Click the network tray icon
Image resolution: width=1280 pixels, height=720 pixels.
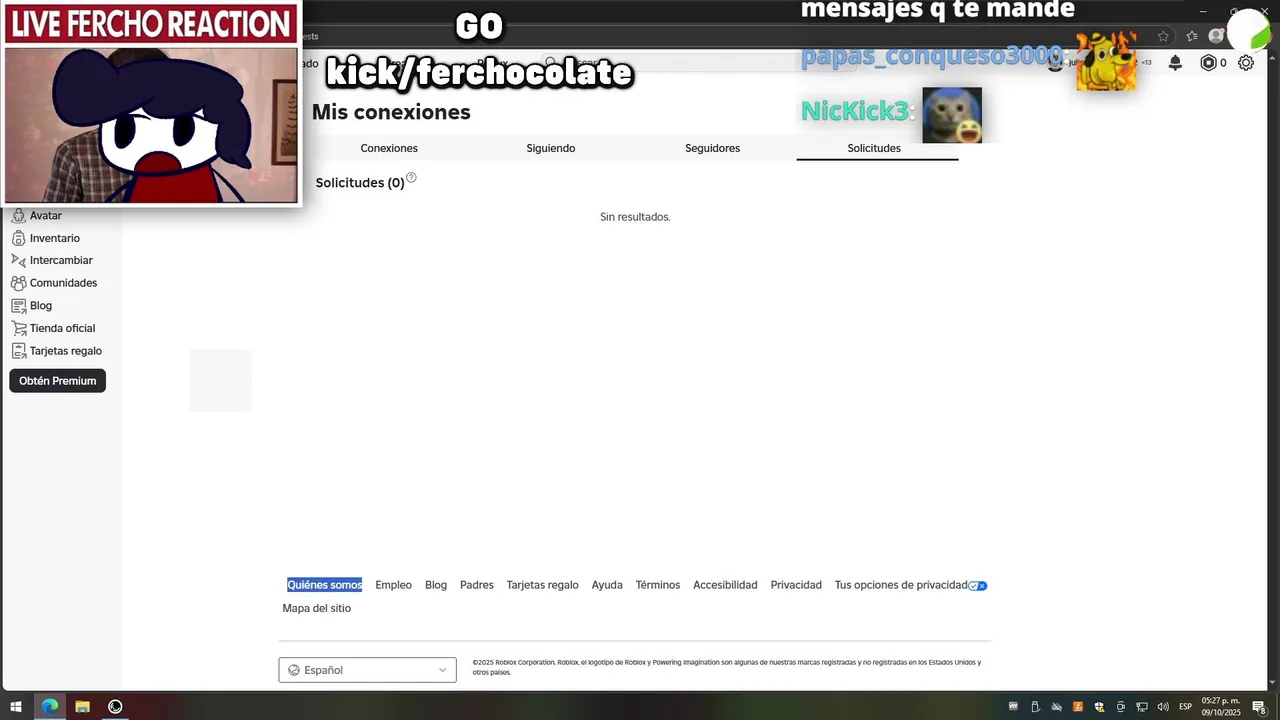click(1141, 707)
